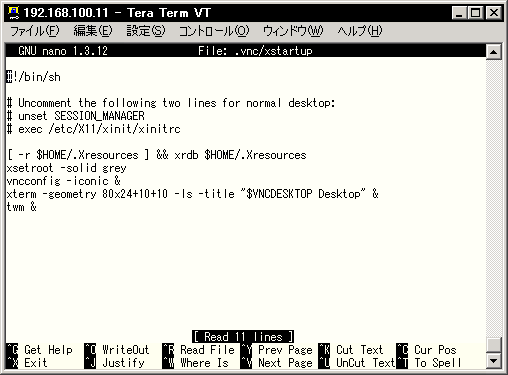The image size is (508, 375).
Task: Click the '# unset SESSION_MANAGER' line
Action: tap(76, 116)
